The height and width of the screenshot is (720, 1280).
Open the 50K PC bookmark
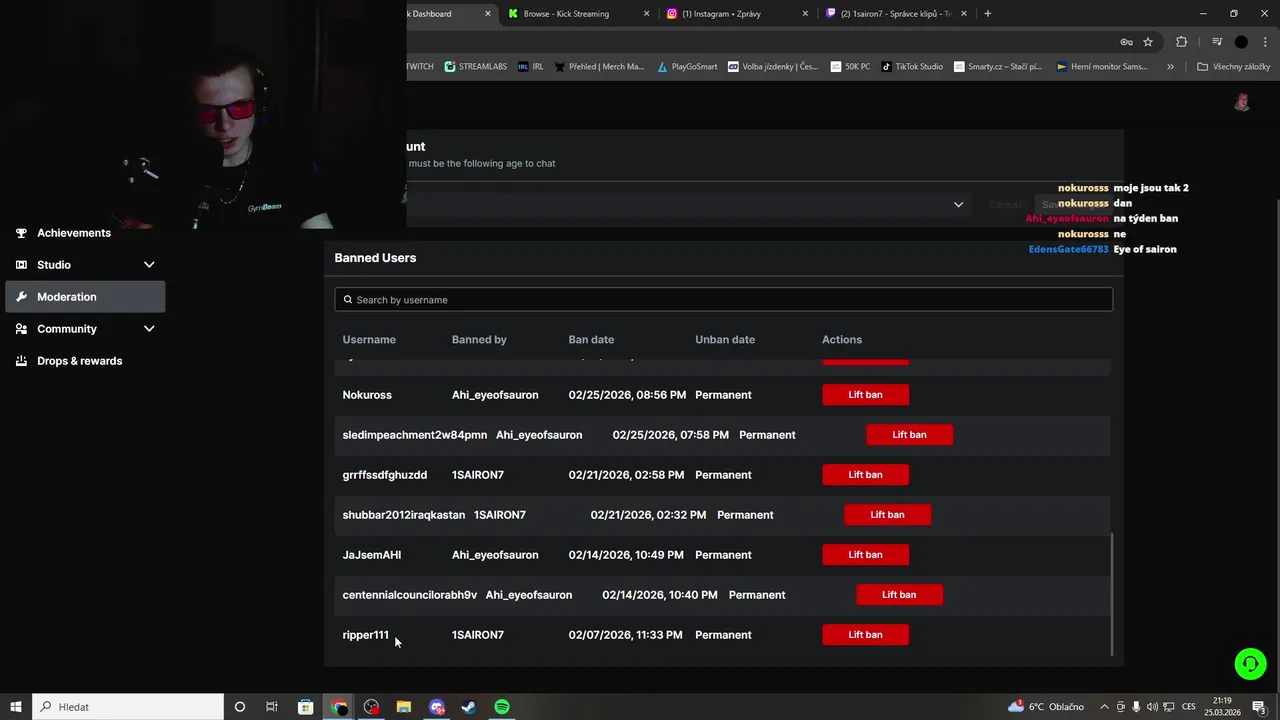pyautogui.click(x=850, y=67)
